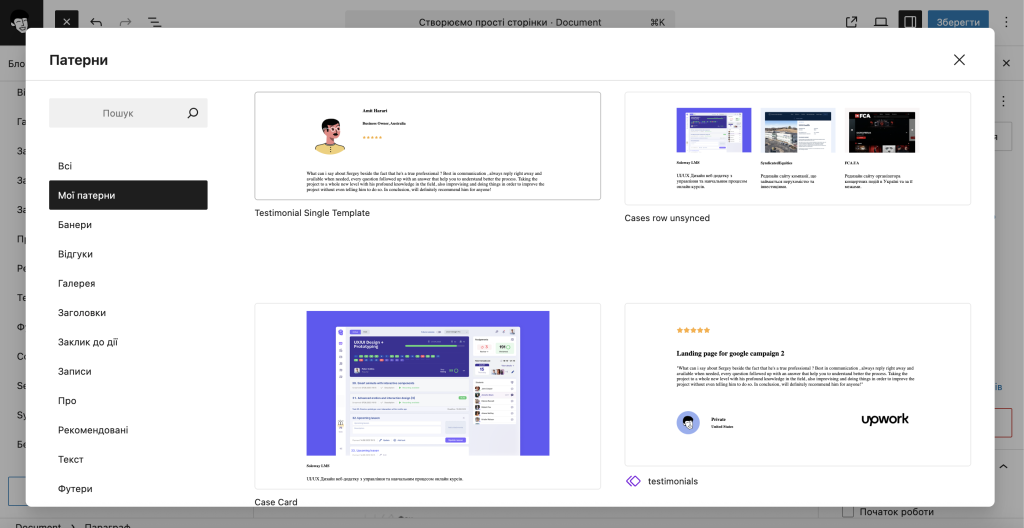The height and width of the screenshot is (528, 1024).
Task: Click the device preview laptop icon
Action: tap(881, 21)
